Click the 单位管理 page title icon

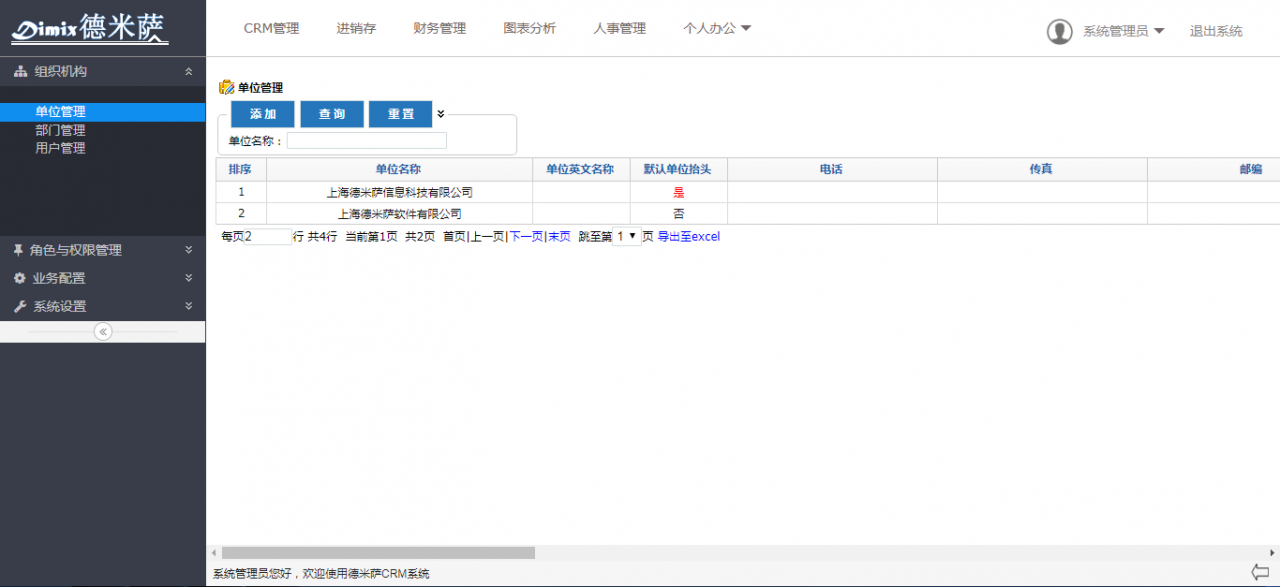pos(226,88)
